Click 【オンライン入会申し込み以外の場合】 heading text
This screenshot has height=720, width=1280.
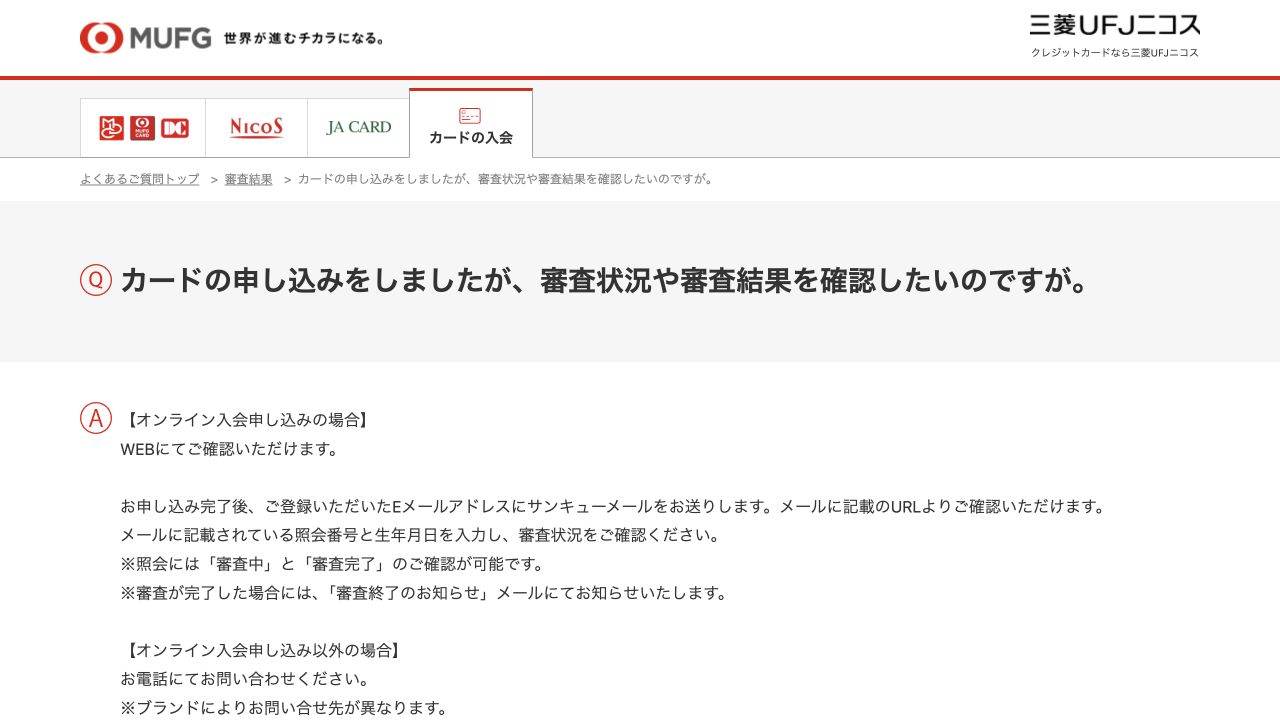point(263,650)
